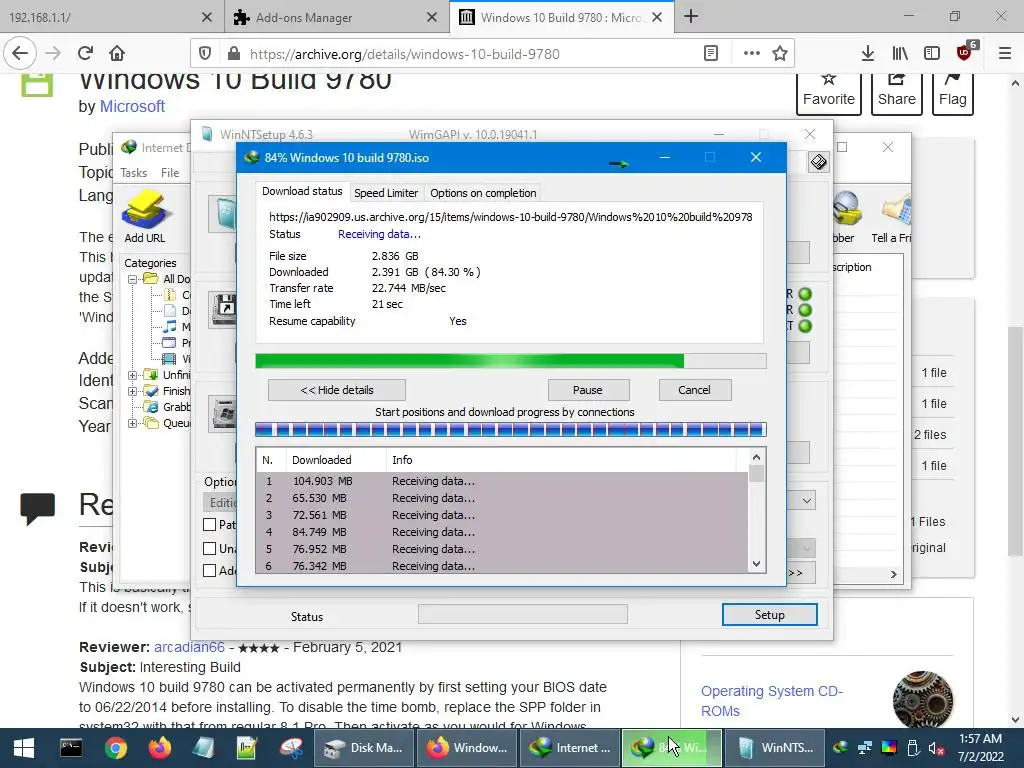
Task: Click network tray icon
Action: (865, 748)
